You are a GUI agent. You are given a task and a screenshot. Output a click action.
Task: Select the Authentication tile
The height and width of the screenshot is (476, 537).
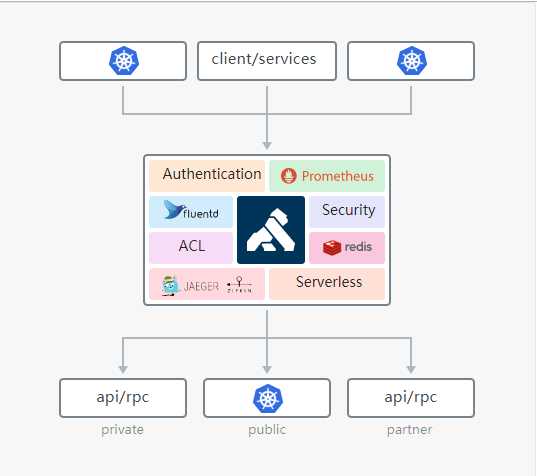pyautogui.click(x=207, y=176)
